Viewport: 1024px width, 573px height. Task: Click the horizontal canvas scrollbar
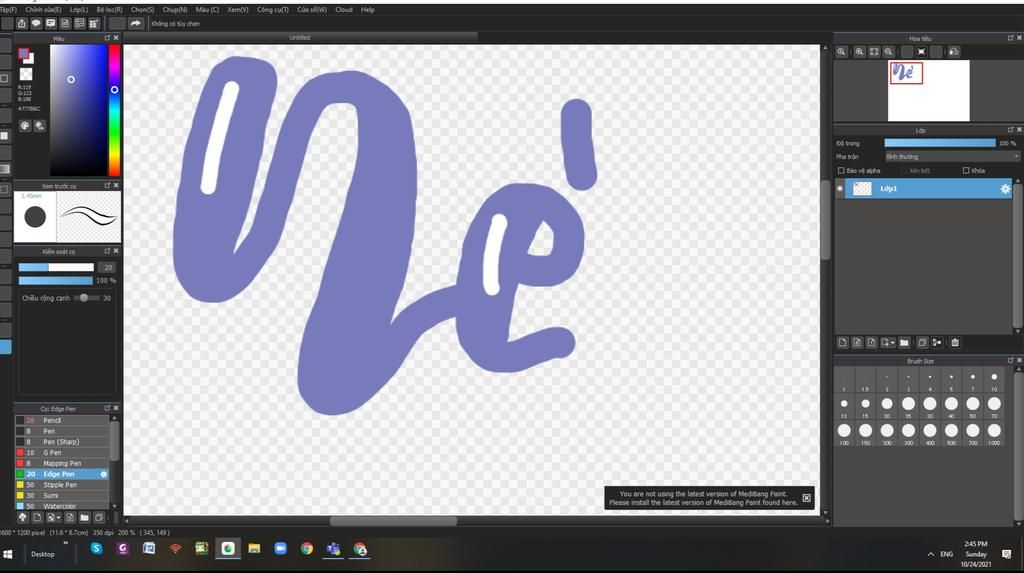click(393, 521)
